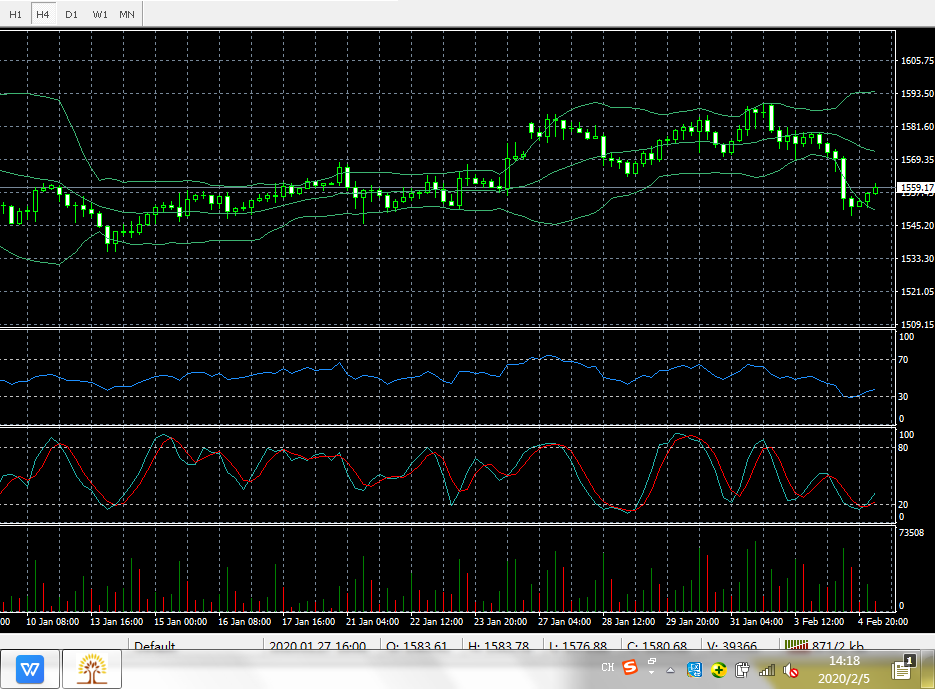This screenshot has width=935, height=689.
Task: Open the notification center icon
Action: coord(901,667)
